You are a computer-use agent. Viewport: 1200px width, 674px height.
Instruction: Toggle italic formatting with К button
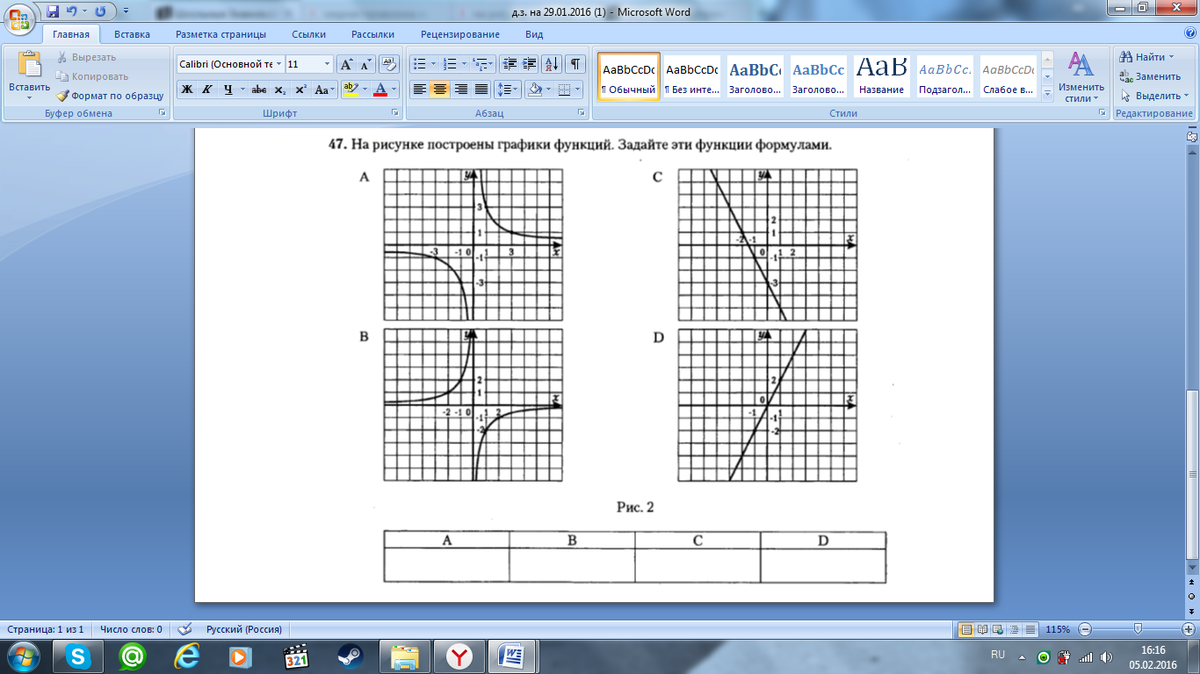(x=207, y=89)
